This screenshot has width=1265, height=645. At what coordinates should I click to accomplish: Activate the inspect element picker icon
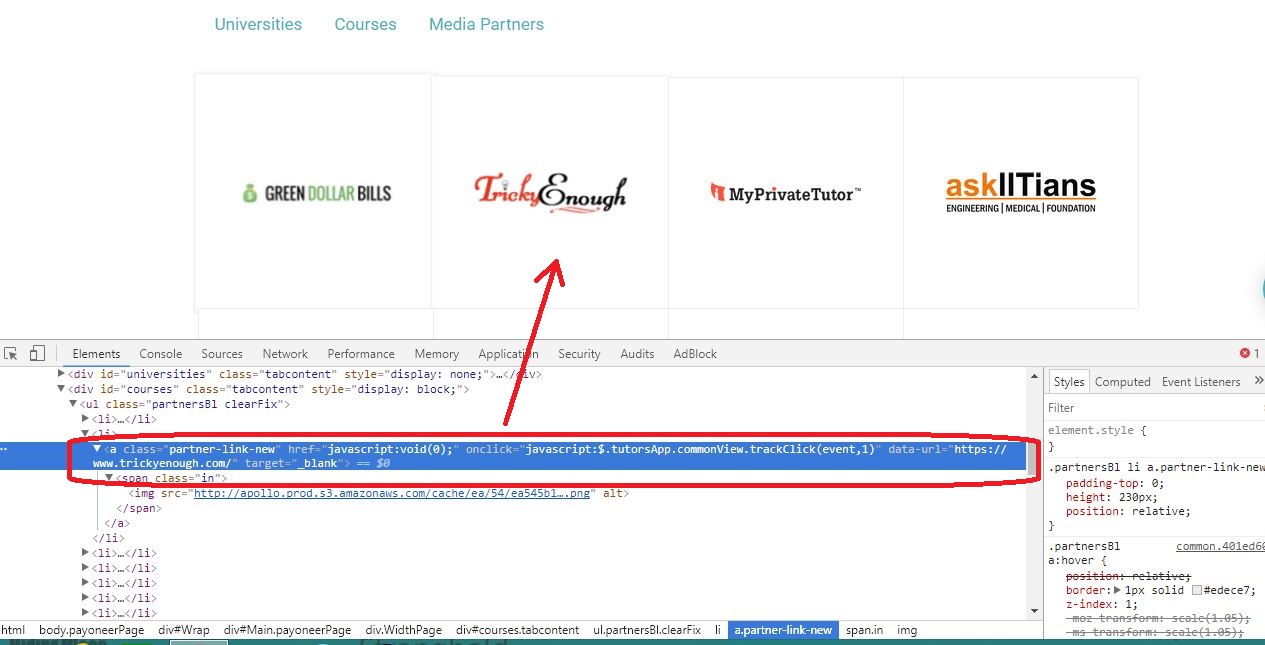11,354
